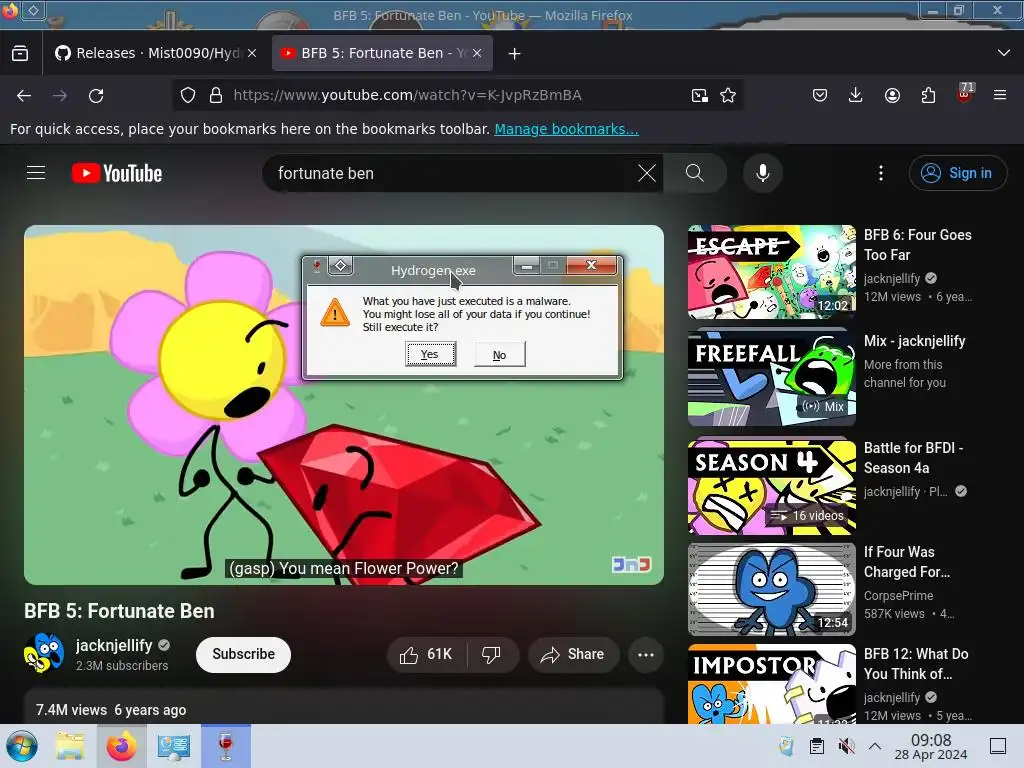Click the CorpsePrime channel name
Image resolution: width=1024 pixels, height=768 pixels.
pyautogui.click(x=898, y=596)
